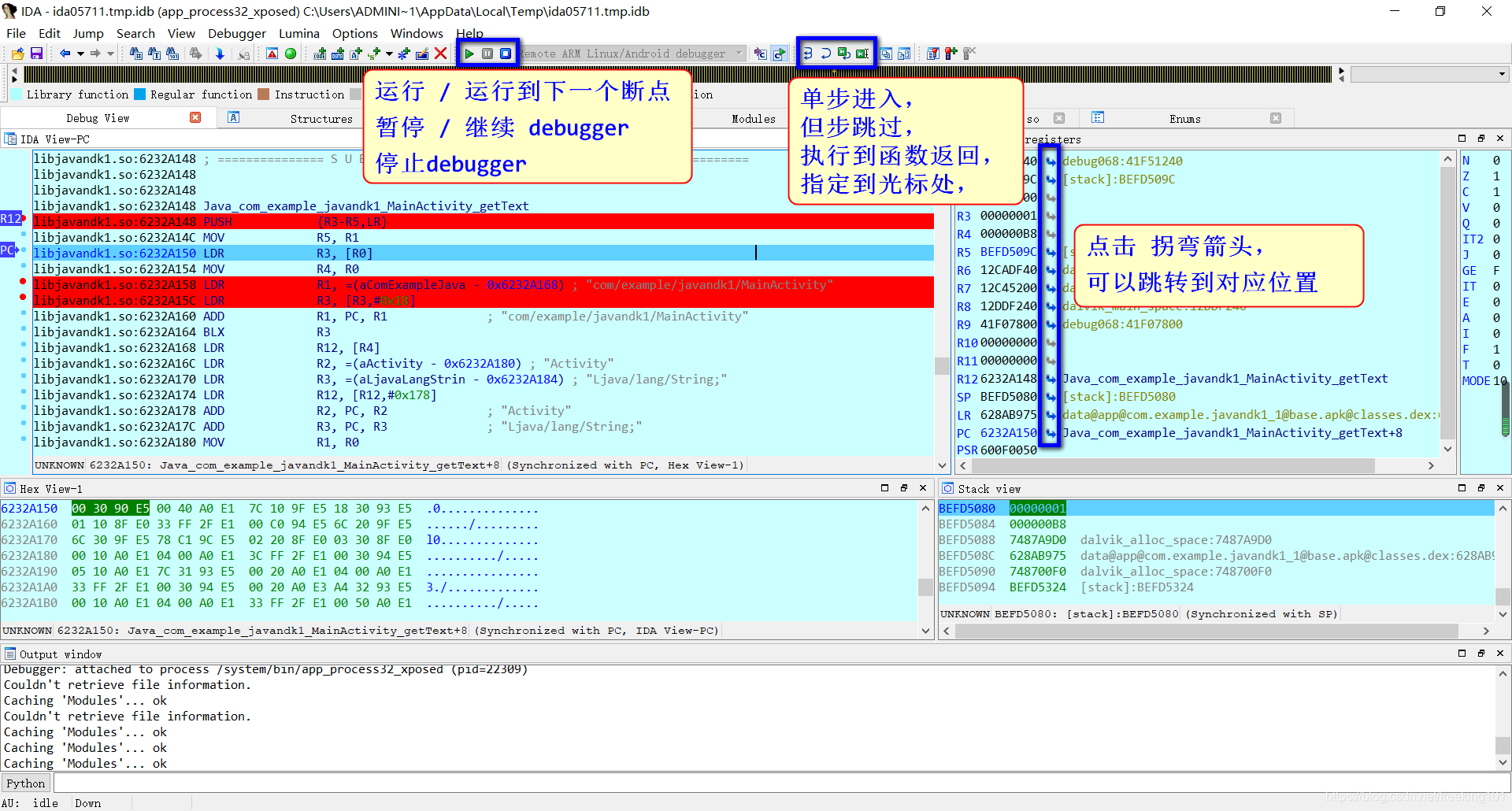Click the Run to Cursor icon

[x=862, y=54]
